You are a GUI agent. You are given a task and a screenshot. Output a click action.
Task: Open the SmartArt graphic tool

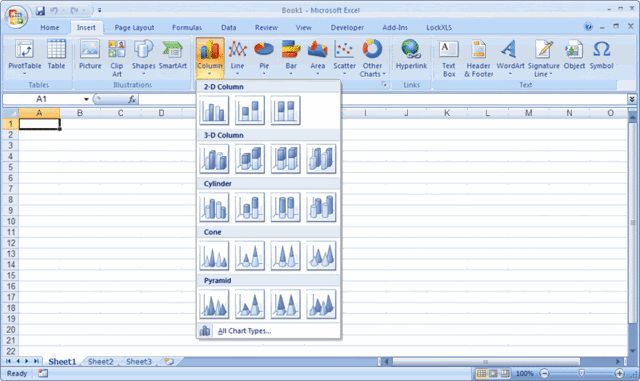[x=173, y=55]
